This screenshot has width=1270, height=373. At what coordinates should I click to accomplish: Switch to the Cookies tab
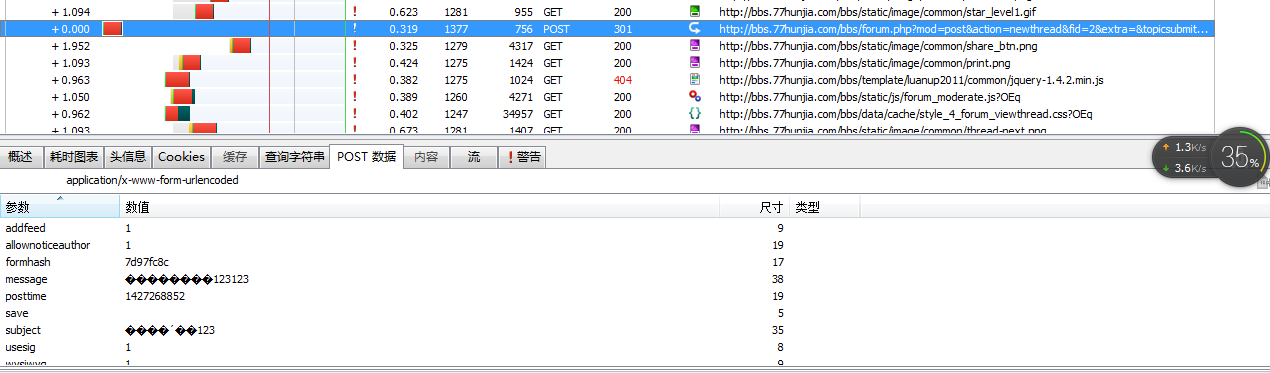(181, 157)
